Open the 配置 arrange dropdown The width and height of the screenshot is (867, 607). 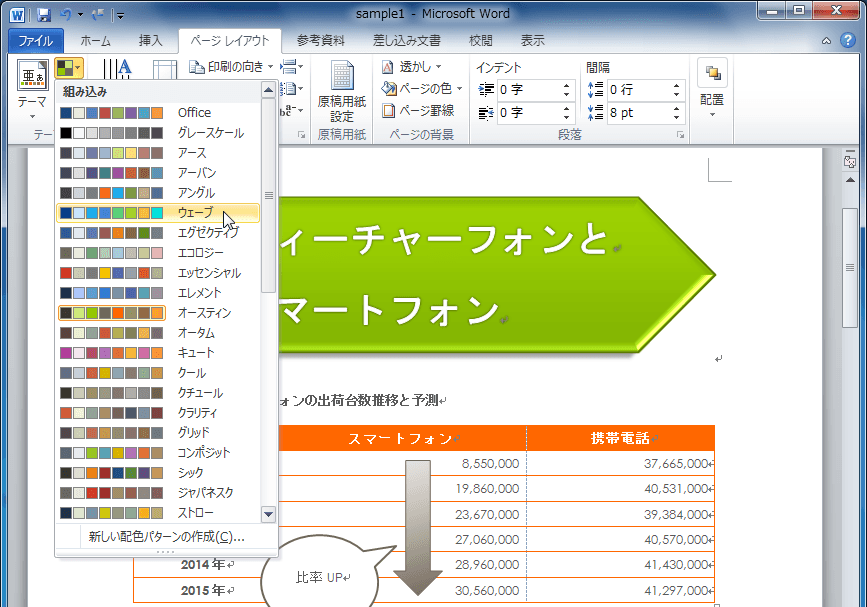pos(712,90)
